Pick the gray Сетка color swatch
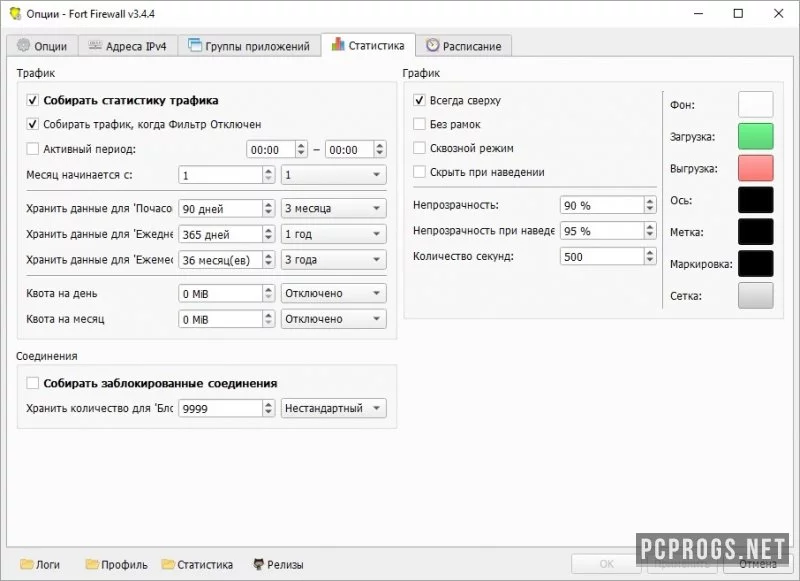The width and height of the screenshot is (800, 581). coord(756,295)
